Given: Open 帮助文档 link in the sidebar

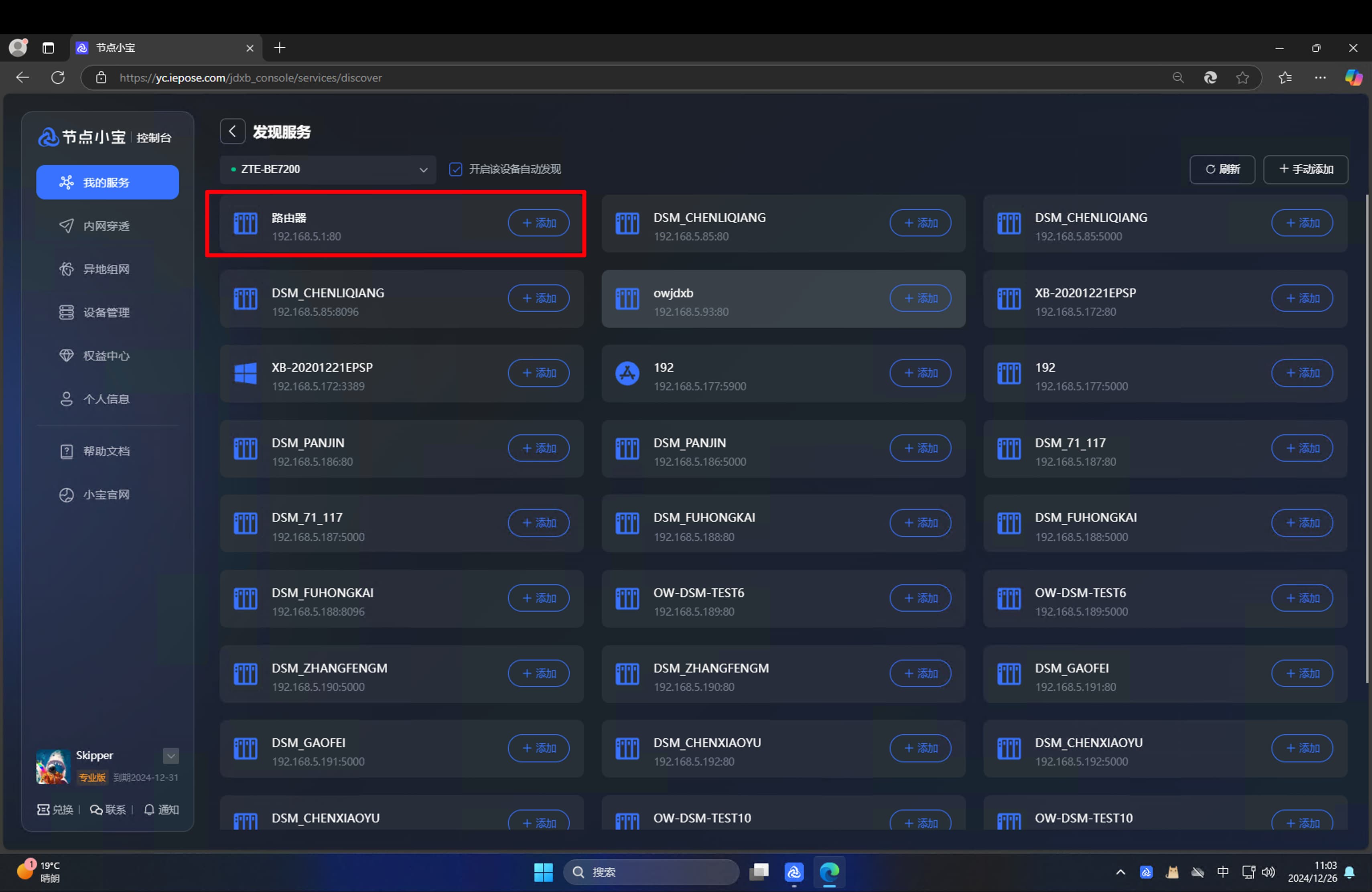Looking at the screenshot, I should pos(108,451).
